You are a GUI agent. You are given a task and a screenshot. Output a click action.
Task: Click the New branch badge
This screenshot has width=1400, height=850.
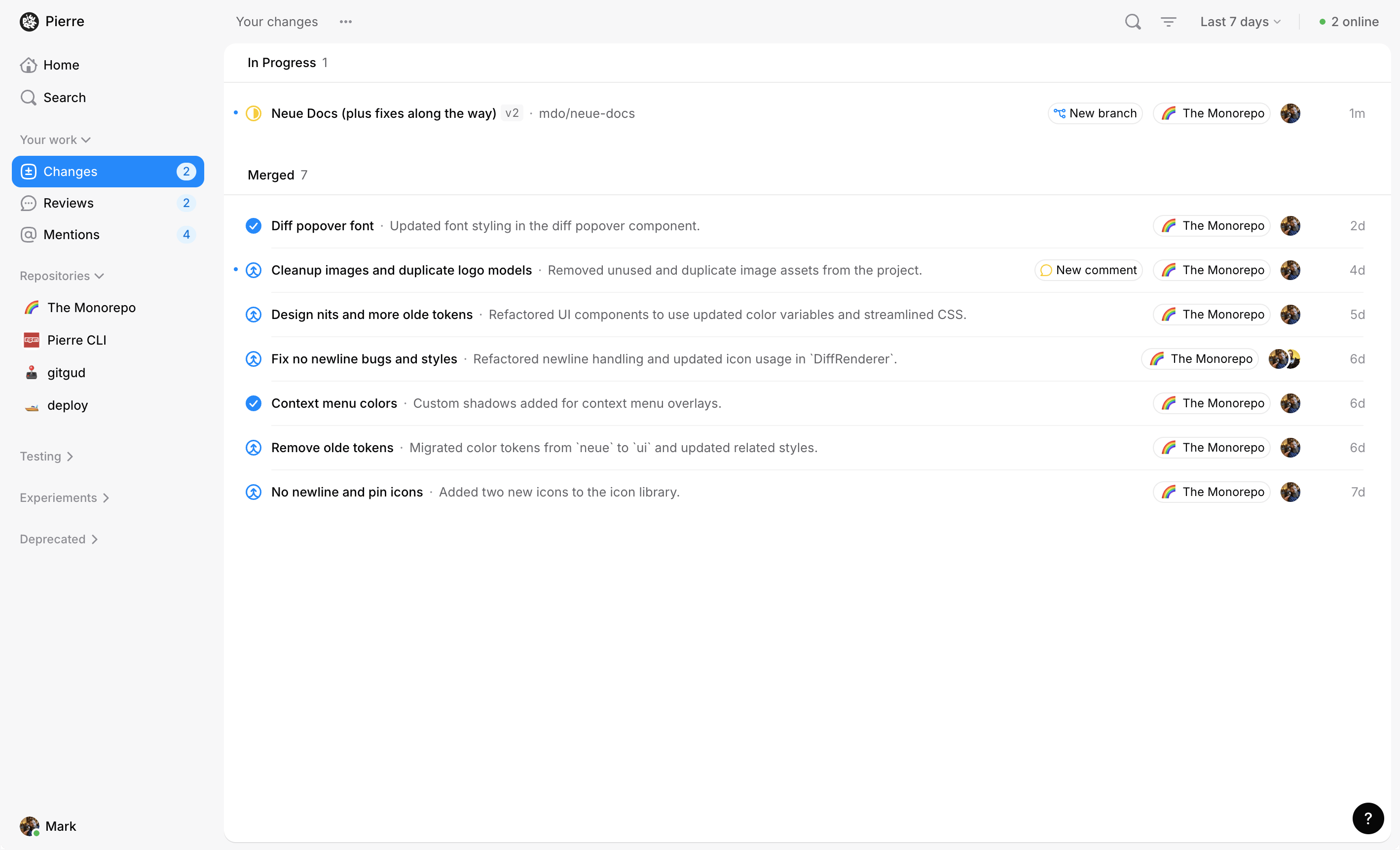pyautogui.click(x=1095, y=113)
